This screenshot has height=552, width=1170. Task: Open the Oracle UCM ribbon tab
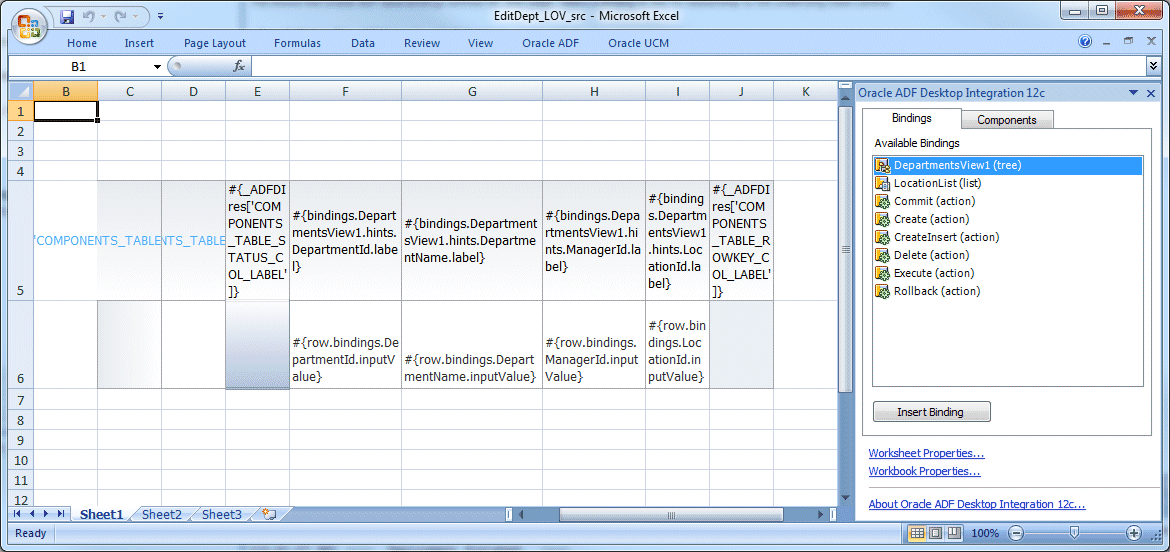[x=639, y=43]
